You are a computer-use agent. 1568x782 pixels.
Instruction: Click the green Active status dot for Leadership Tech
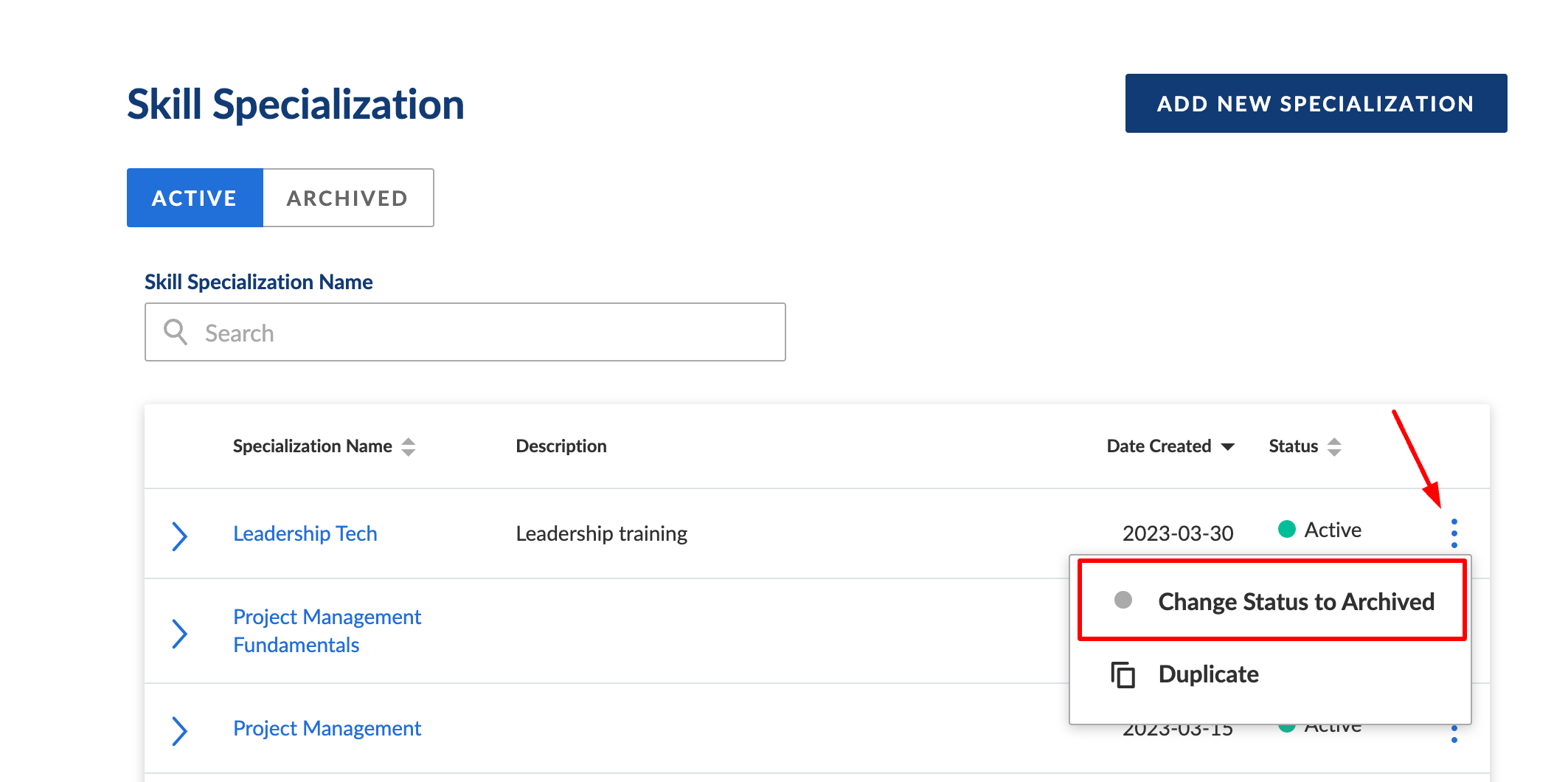pyautogui.click(x=1286, y=529)
